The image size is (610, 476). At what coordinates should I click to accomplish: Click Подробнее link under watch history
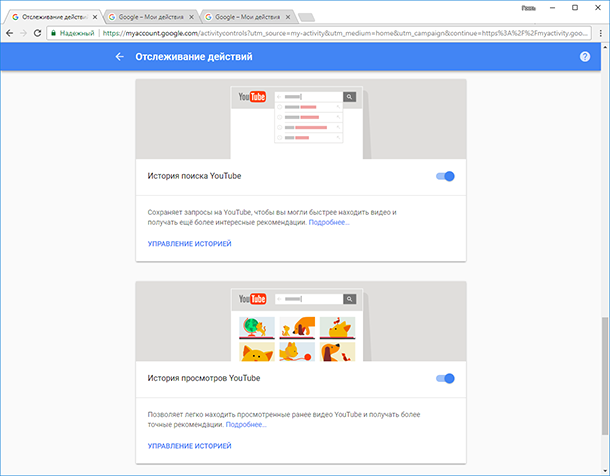point(246,425)
